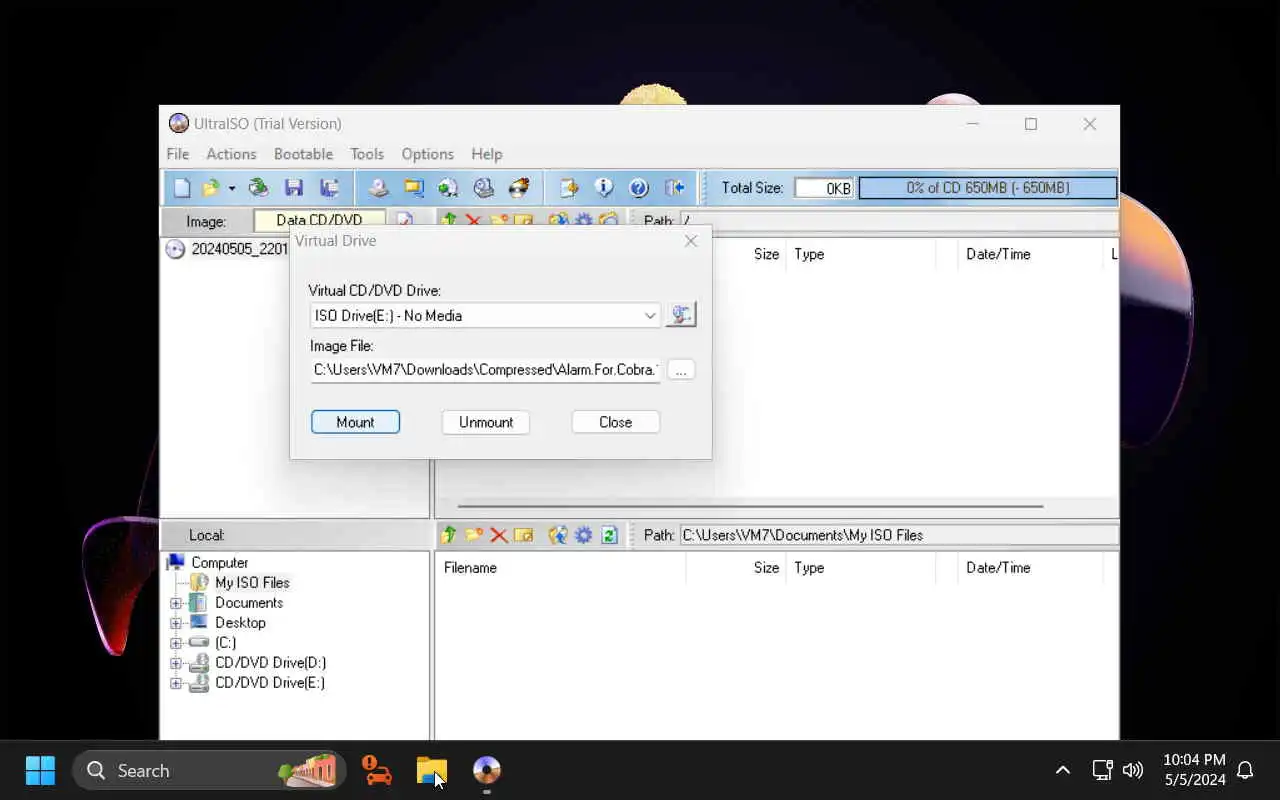Open File Explorer from the taskbar
Viewport: 1280px width, 800px height.
tap(432, 770)
